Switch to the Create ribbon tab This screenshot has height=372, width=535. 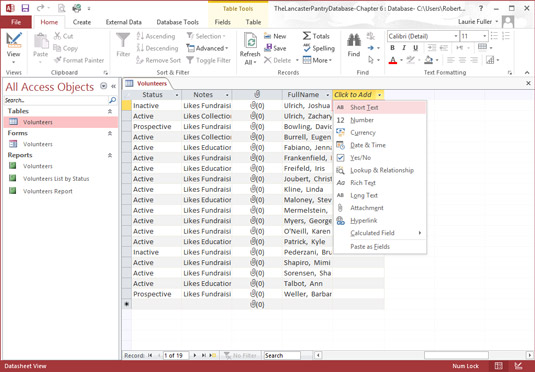pyautogui.click(x=82, y=22)
